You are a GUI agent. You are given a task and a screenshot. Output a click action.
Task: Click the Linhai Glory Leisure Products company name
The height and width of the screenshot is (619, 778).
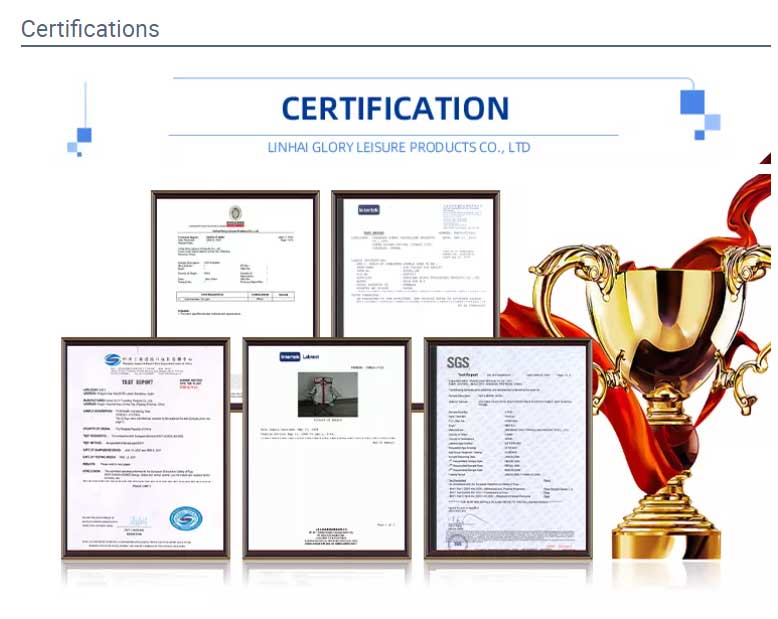coord(399,147)
